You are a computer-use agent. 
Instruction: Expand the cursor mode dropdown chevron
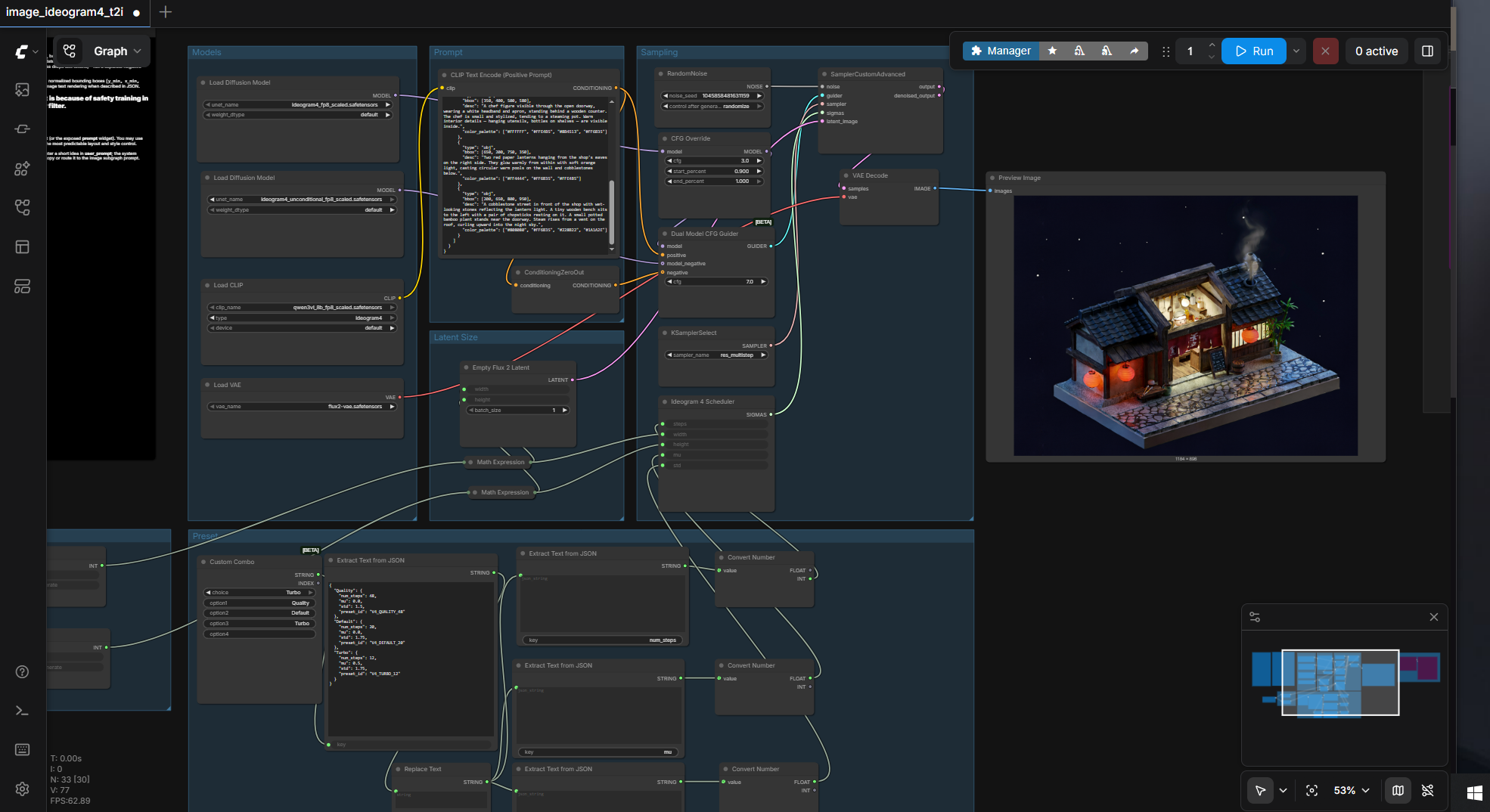[1283, 790]
